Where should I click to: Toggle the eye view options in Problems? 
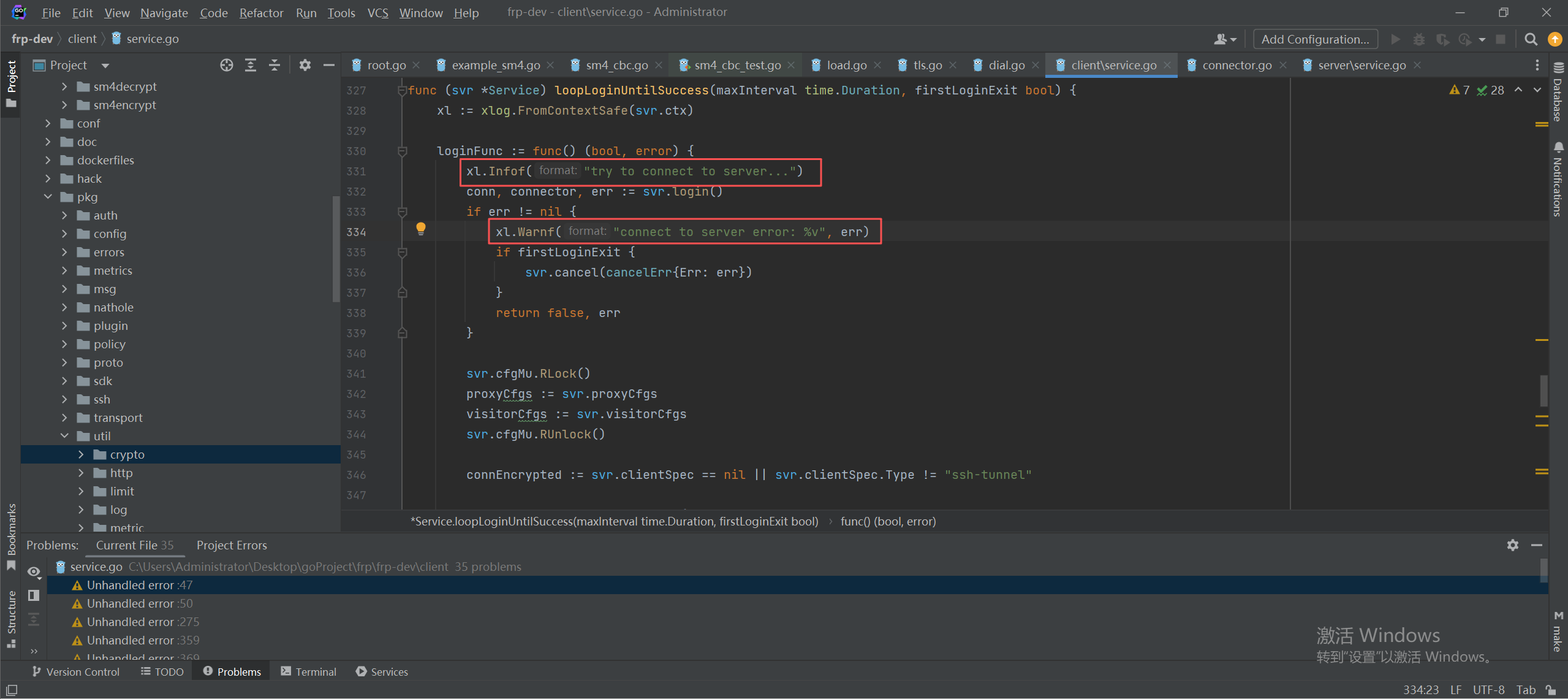34,571
